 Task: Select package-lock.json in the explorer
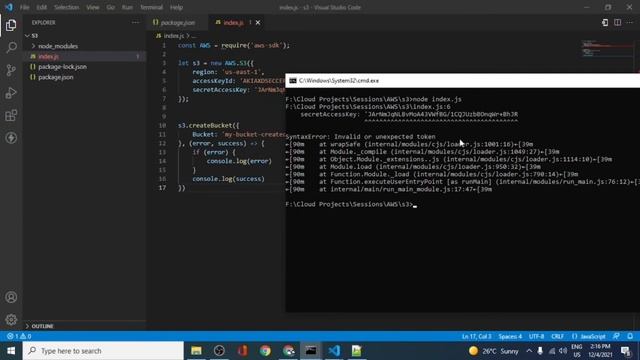click(x=62, y=67)
